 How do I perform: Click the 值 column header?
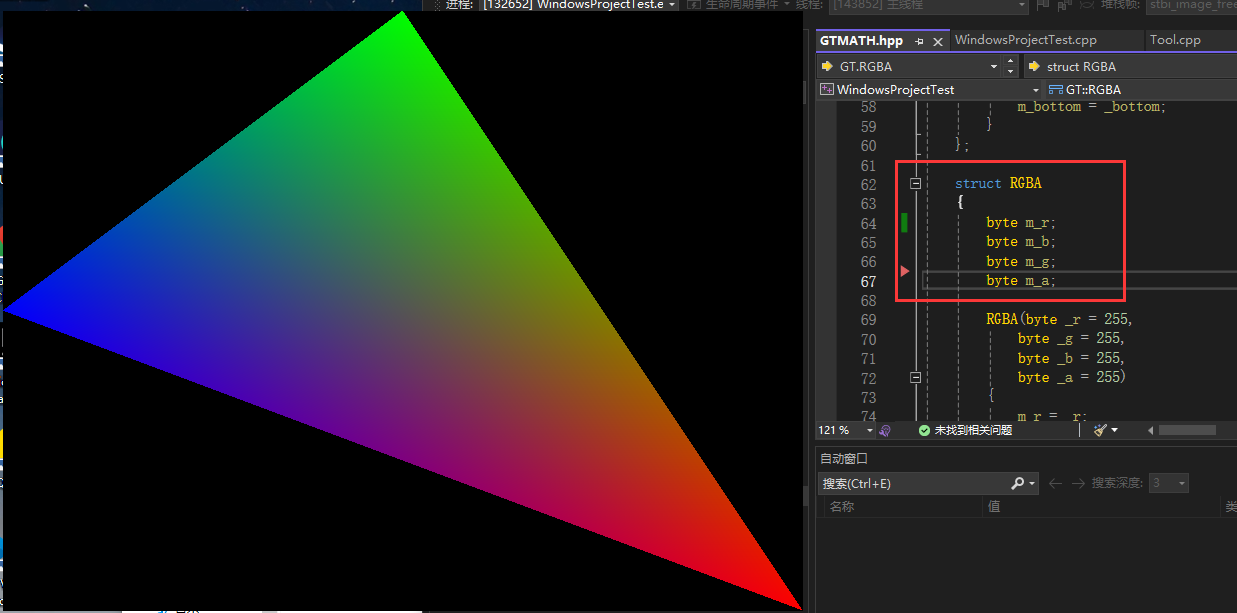click(x=994, y=507)
